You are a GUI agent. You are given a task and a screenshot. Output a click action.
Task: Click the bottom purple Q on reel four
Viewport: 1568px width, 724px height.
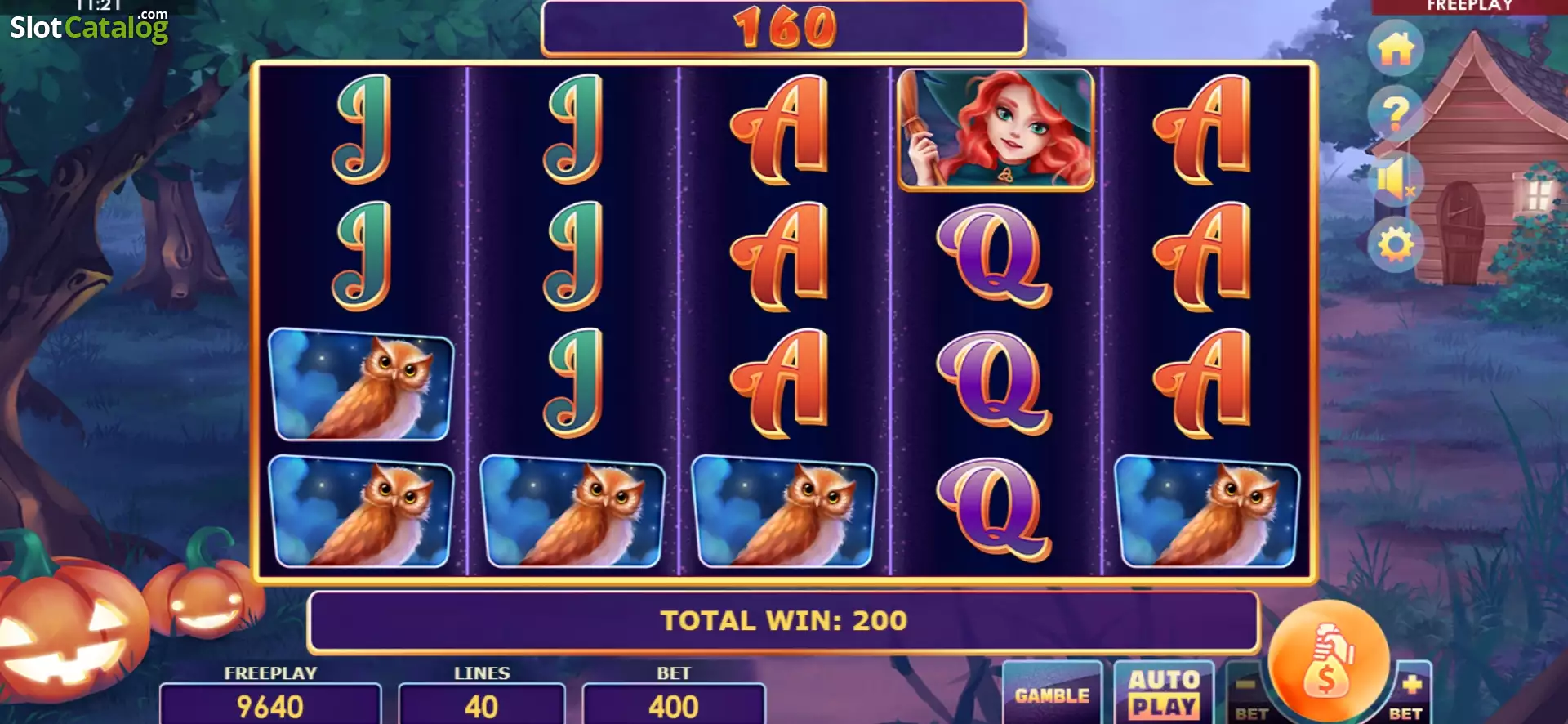[x=994, y=510]
